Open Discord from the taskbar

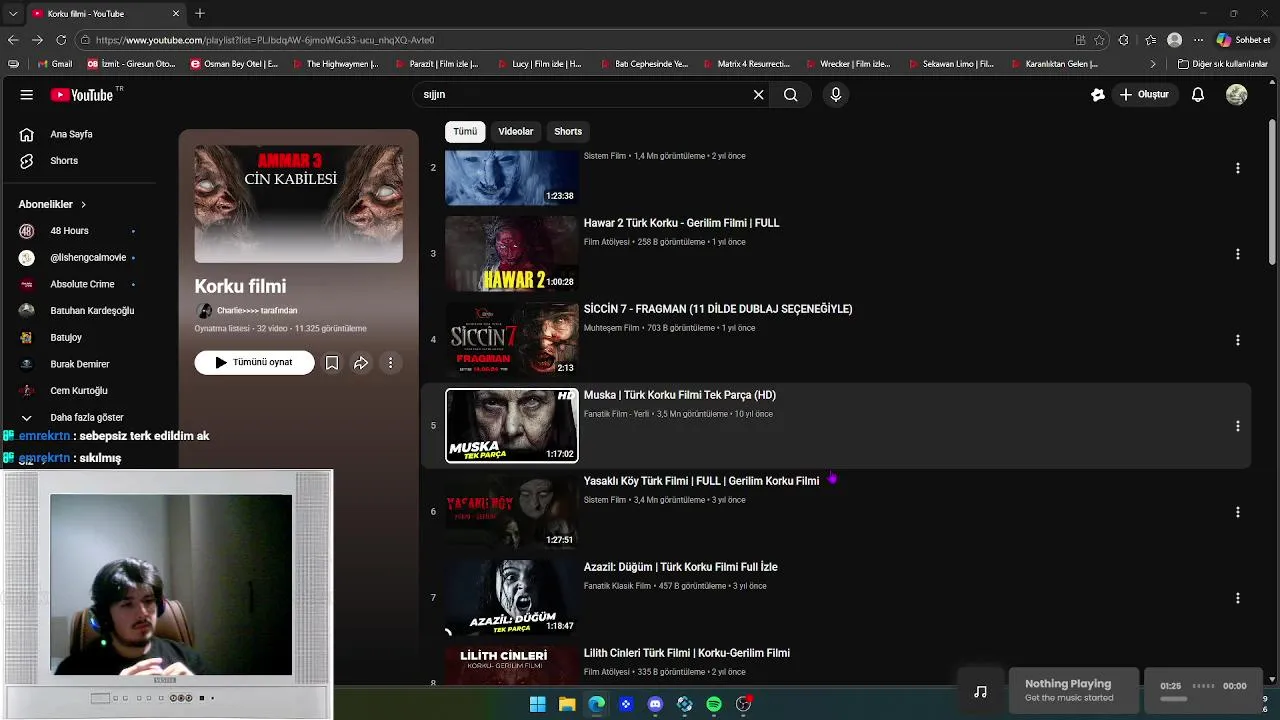[x=655, y=704]
